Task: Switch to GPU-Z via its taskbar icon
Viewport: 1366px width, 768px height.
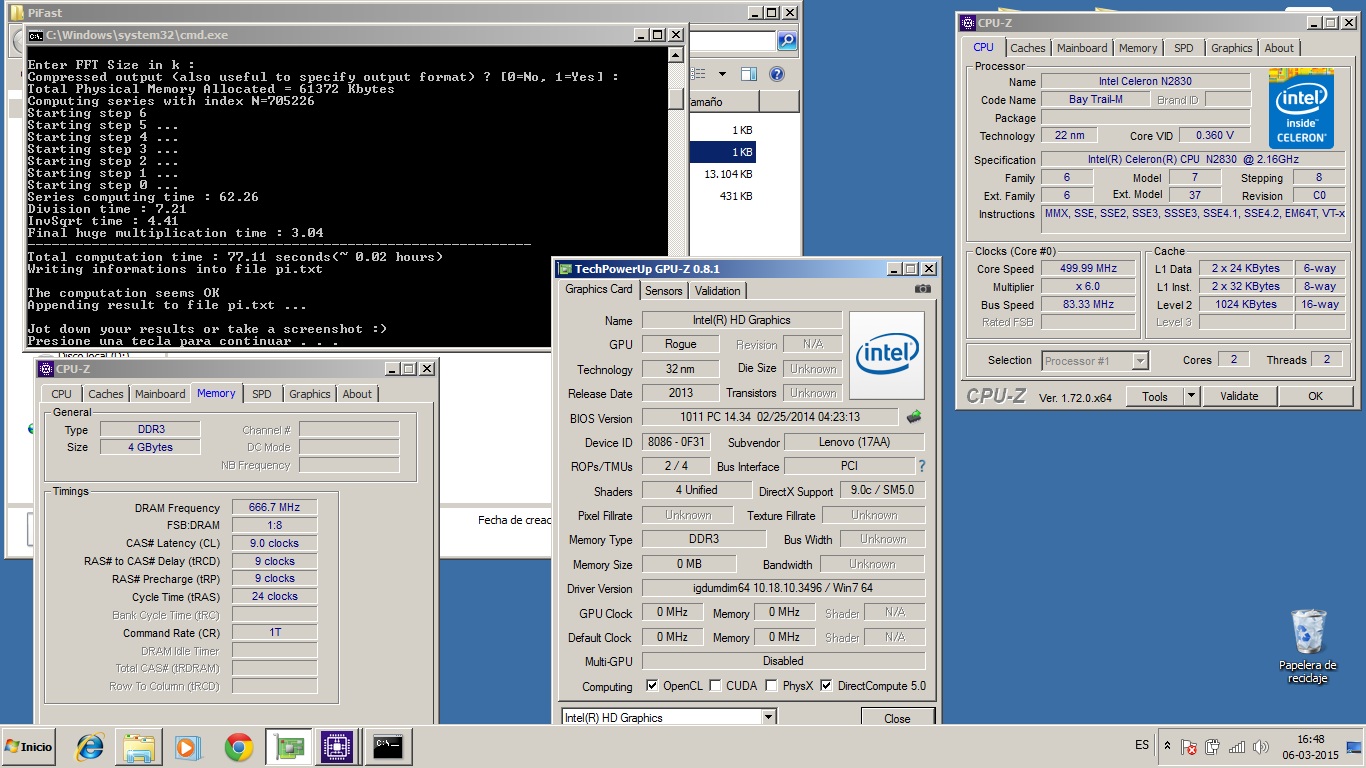Action: (288, 747)
